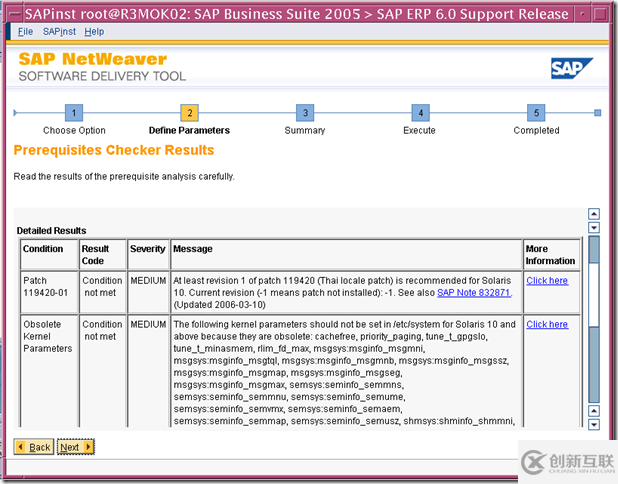The height and width of the screenshot is (484, 618).
Task: Open Click here link for Obsolete Kernel Parameters
Action: click(x=547, y=324)
